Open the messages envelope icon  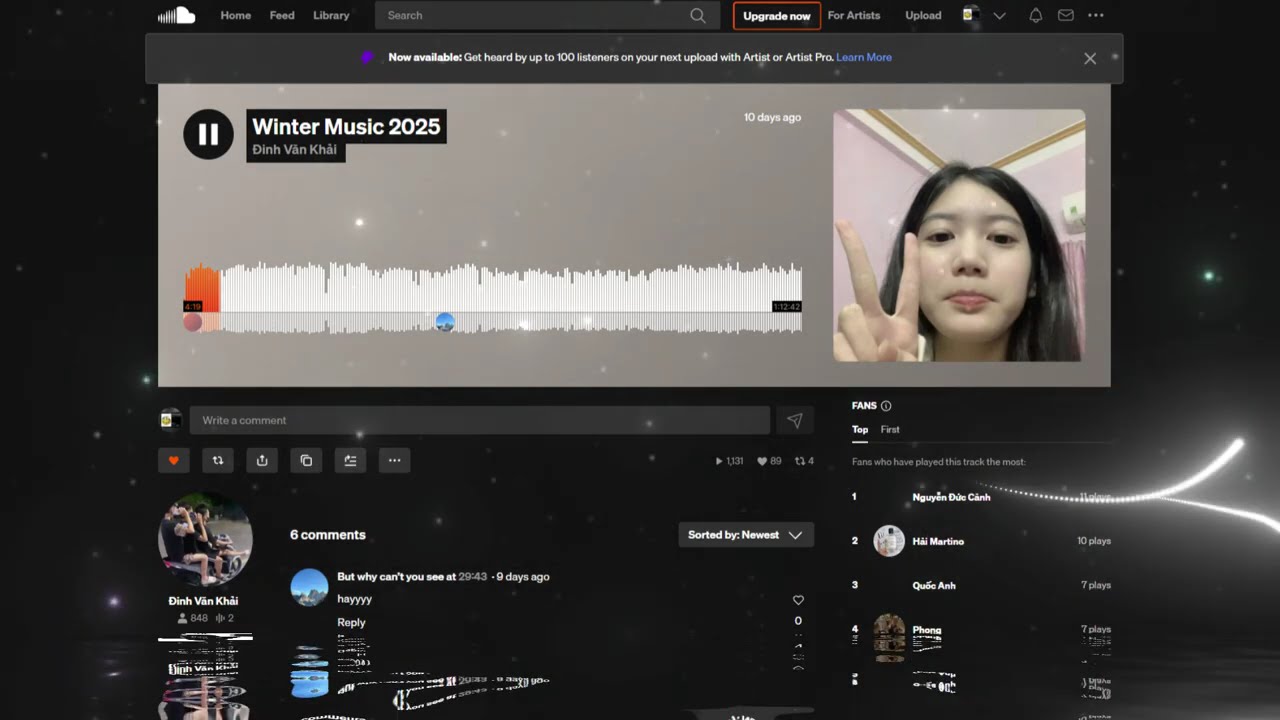pos(1066,15)
